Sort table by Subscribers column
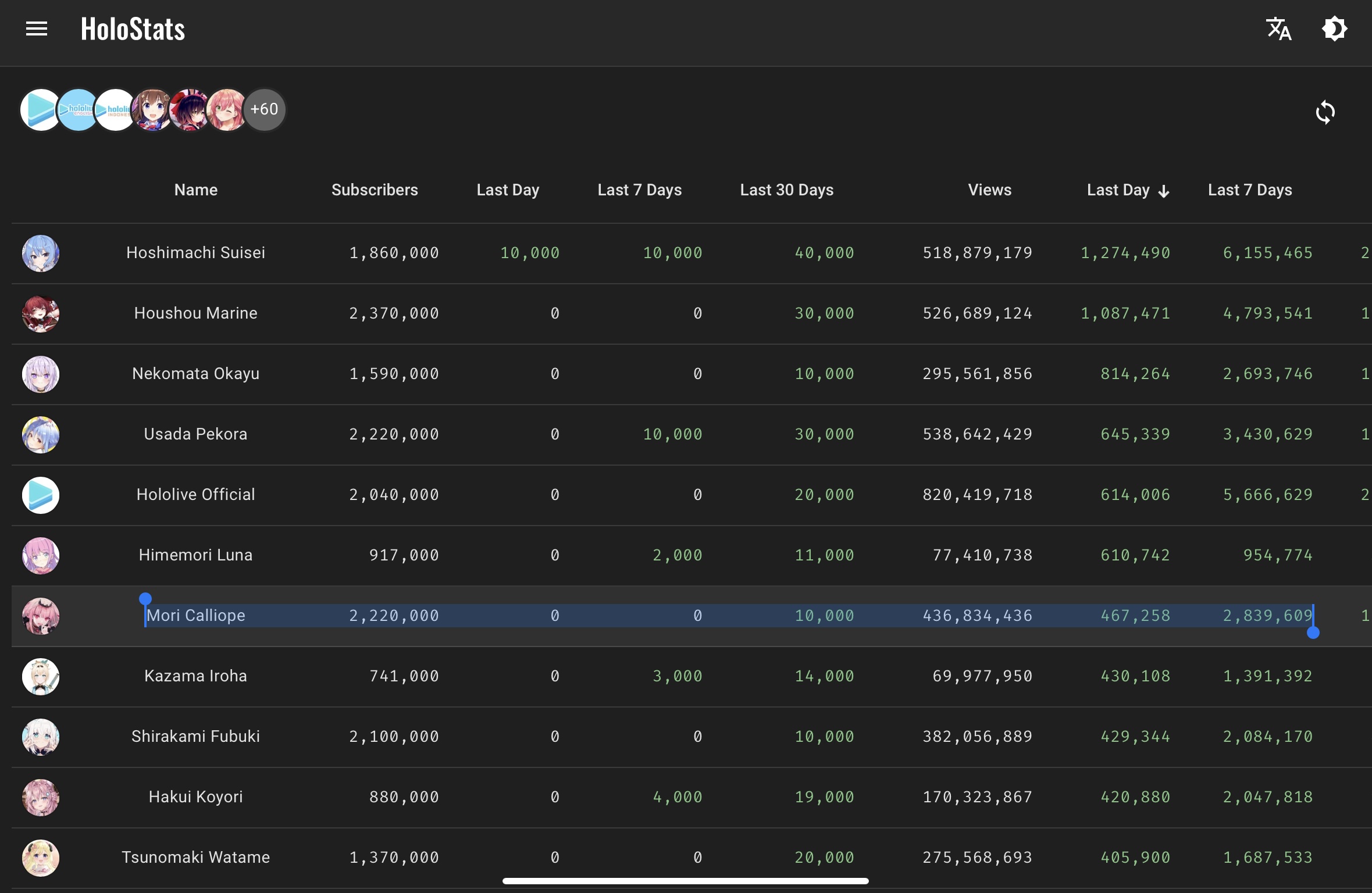Image resolution: width=1372 pixels, height=893 pixels. [x=375, y=190]
